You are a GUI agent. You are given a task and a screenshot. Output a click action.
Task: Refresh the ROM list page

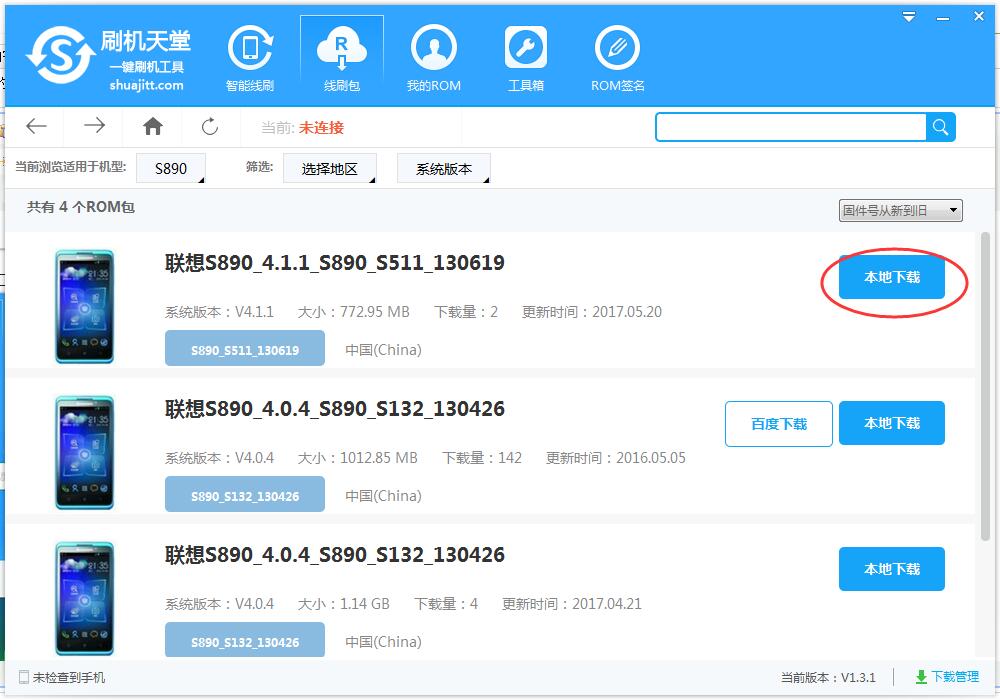tap(209, 126)
